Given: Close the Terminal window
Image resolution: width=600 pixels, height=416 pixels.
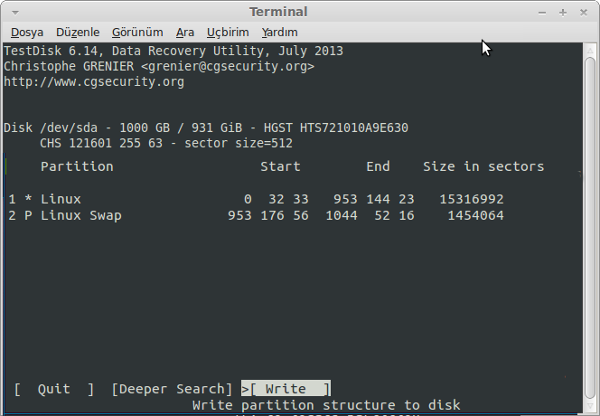Looking at the screenshot, I should click(583, 13).
